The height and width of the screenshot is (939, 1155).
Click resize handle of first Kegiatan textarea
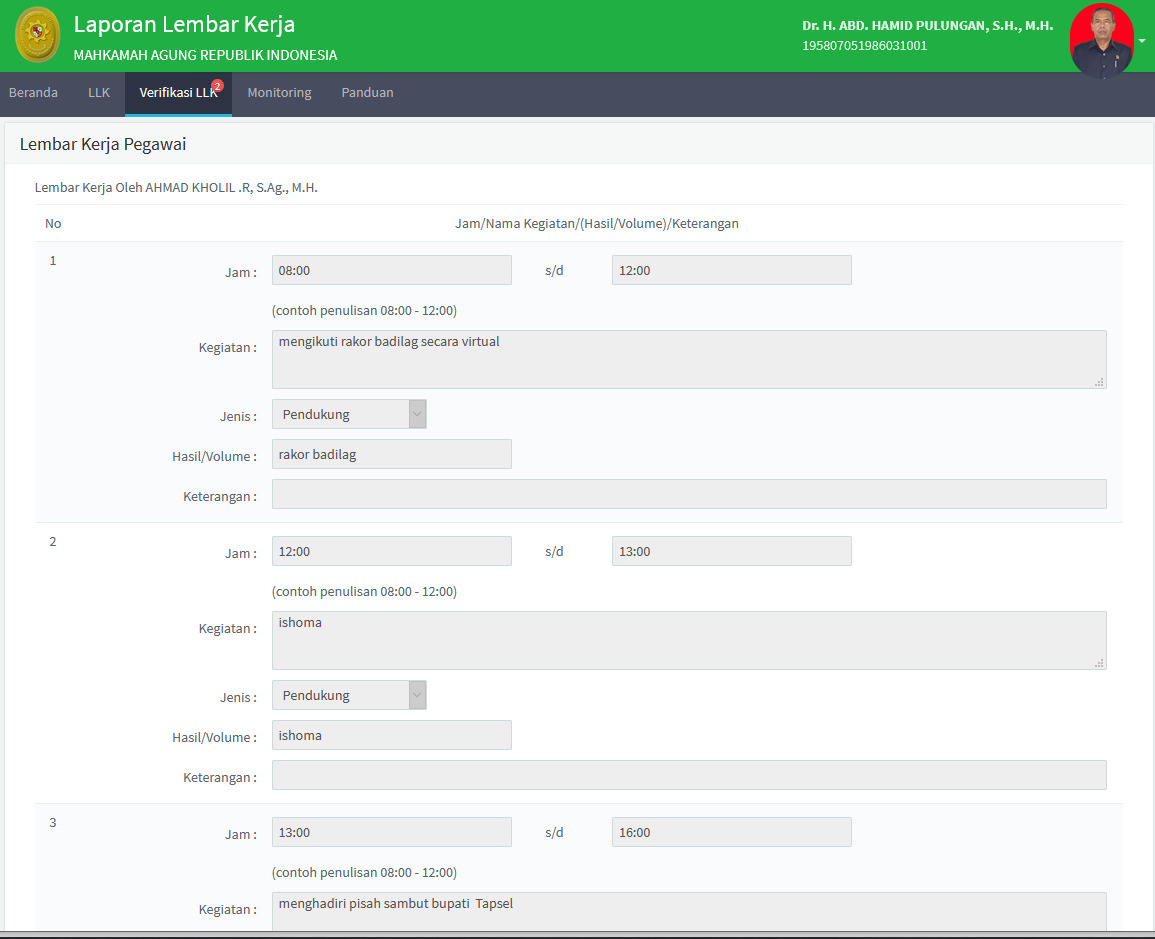(1099, 382)
